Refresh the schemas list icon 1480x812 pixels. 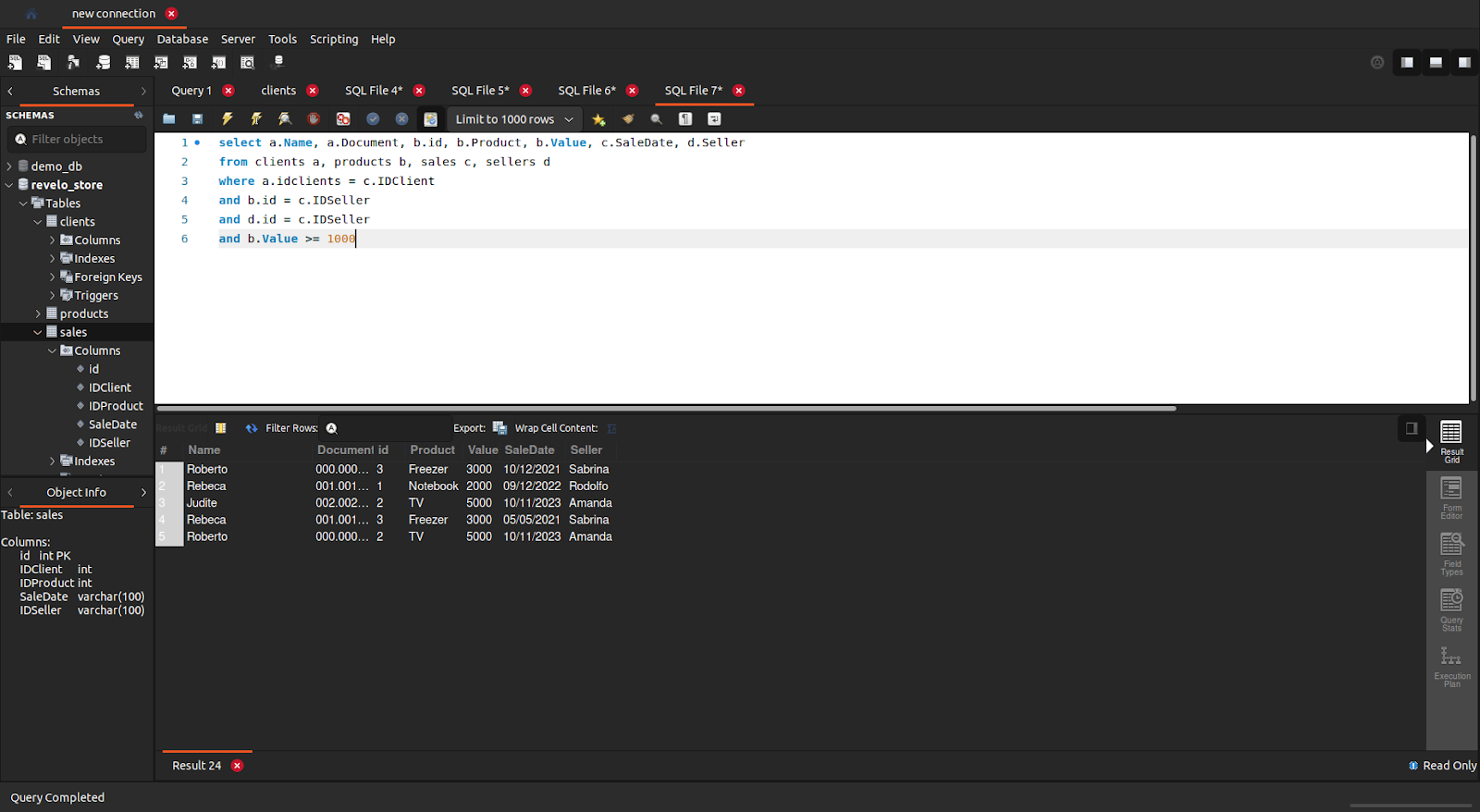(139, 116)
